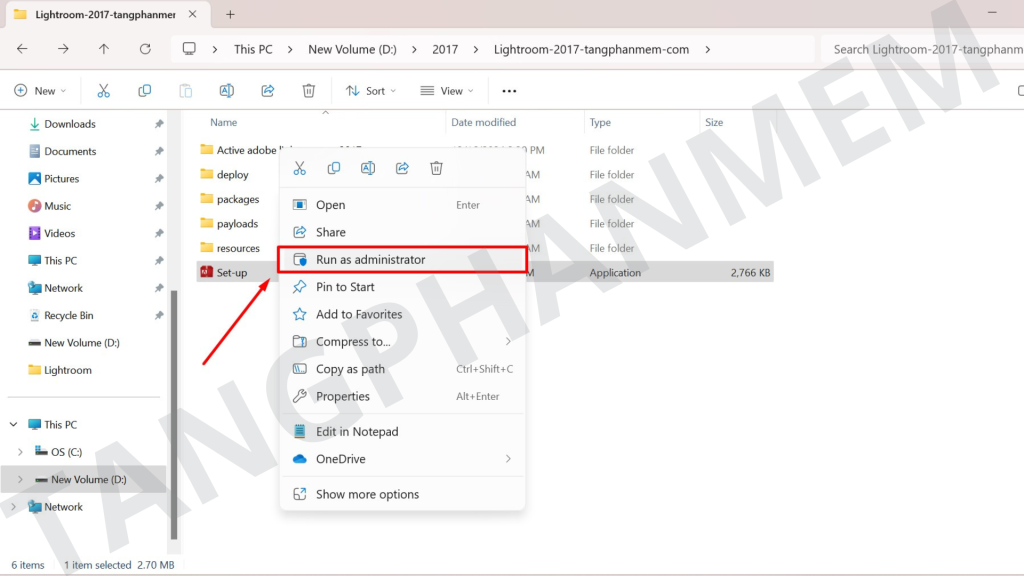Click the Rename icon in the toolbar
Viewport: 1024px width, 576px height.
pos(226,91)
